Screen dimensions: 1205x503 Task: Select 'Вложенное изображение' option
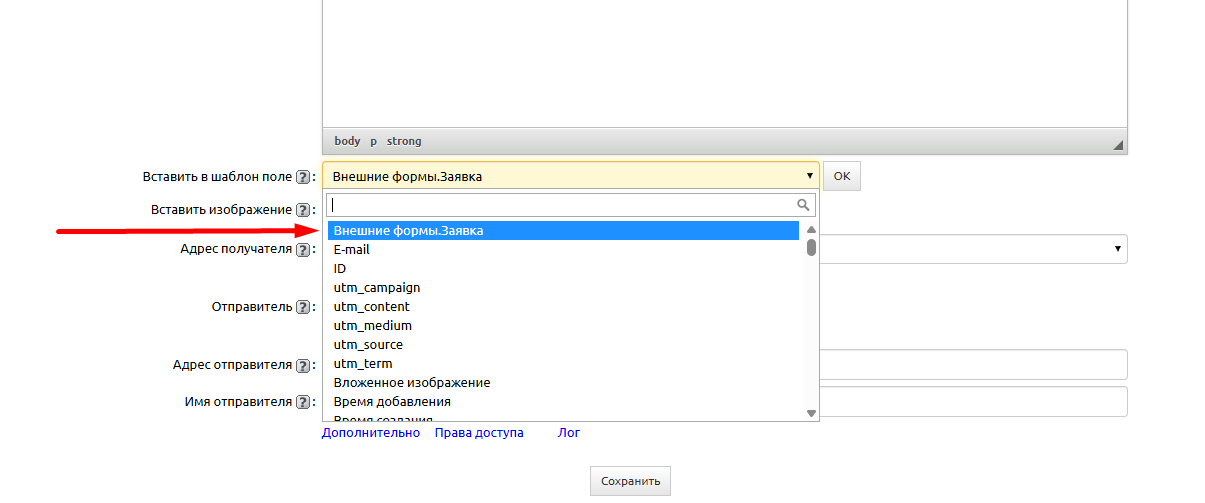pos(563,382)
